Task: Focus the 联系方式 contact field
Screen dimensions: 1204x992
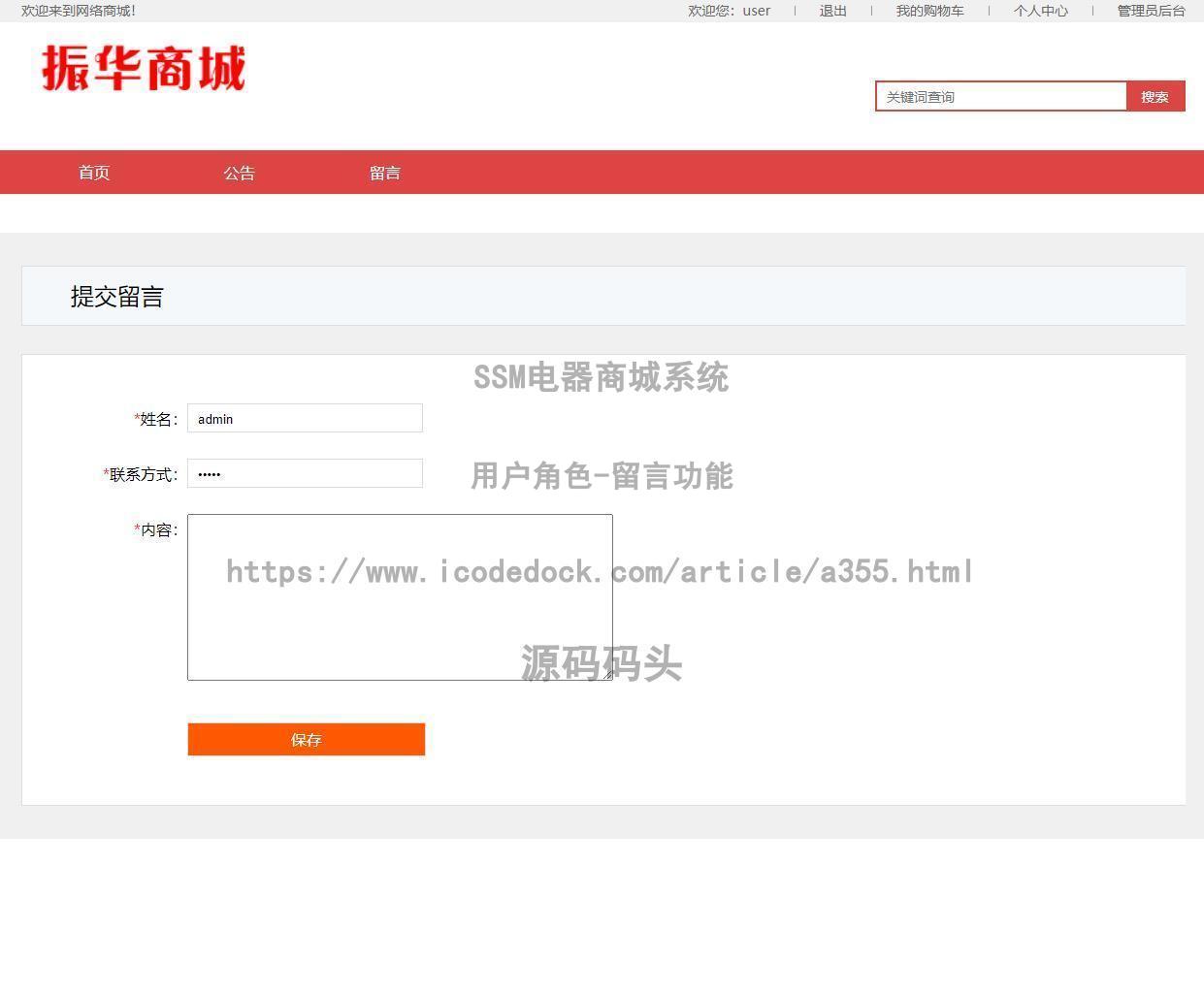Action: pos(305,473)
